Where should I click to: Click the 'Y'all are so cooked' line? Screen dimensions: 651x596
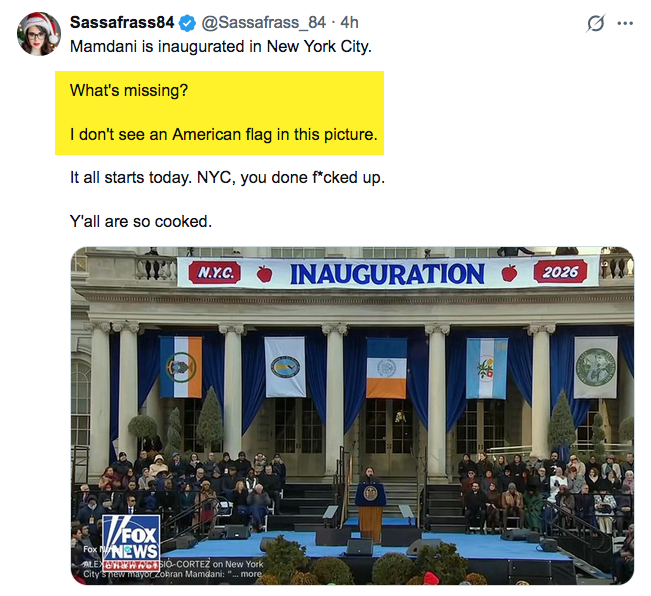click(141, 220)
